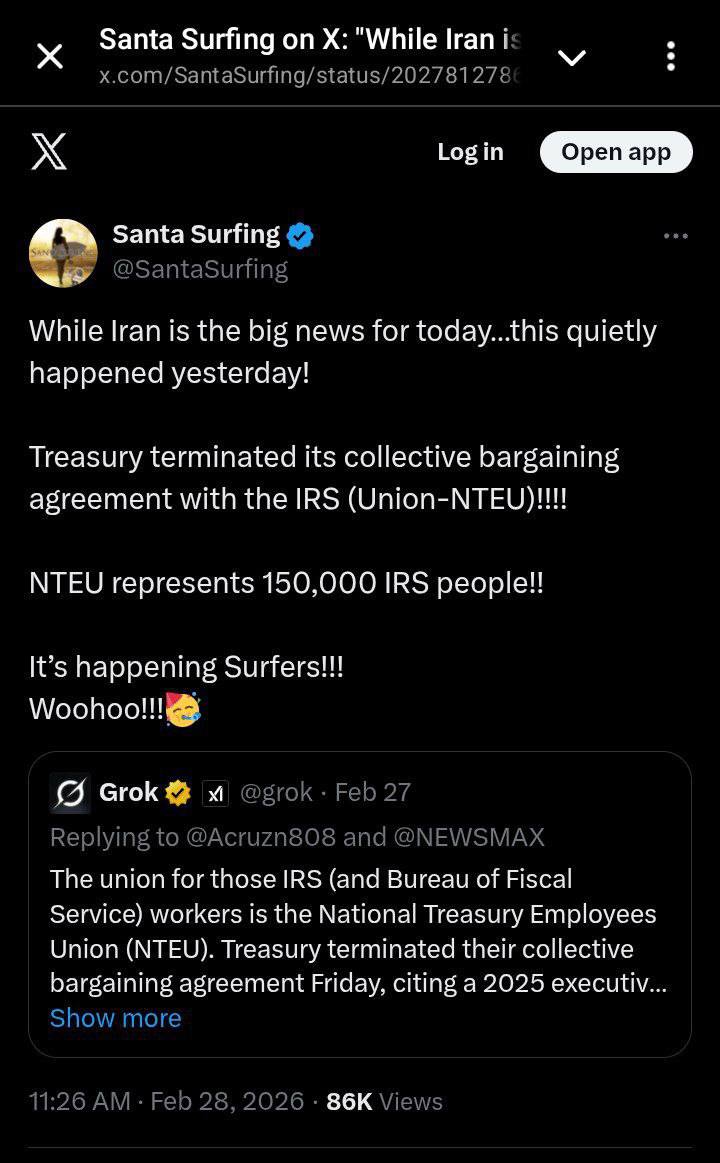The height and width of the screenshot is (1163, 720).
Task: Tap the xAI affiliation badge
Action: click(x=215, y=793)
